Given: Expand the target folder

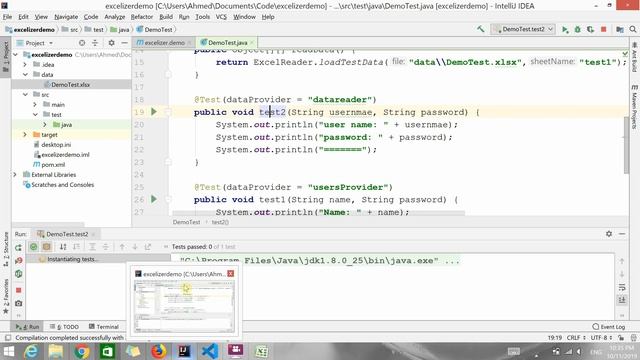Looking at the screenshot, I should pyautogui.click(x=25, y=134).
